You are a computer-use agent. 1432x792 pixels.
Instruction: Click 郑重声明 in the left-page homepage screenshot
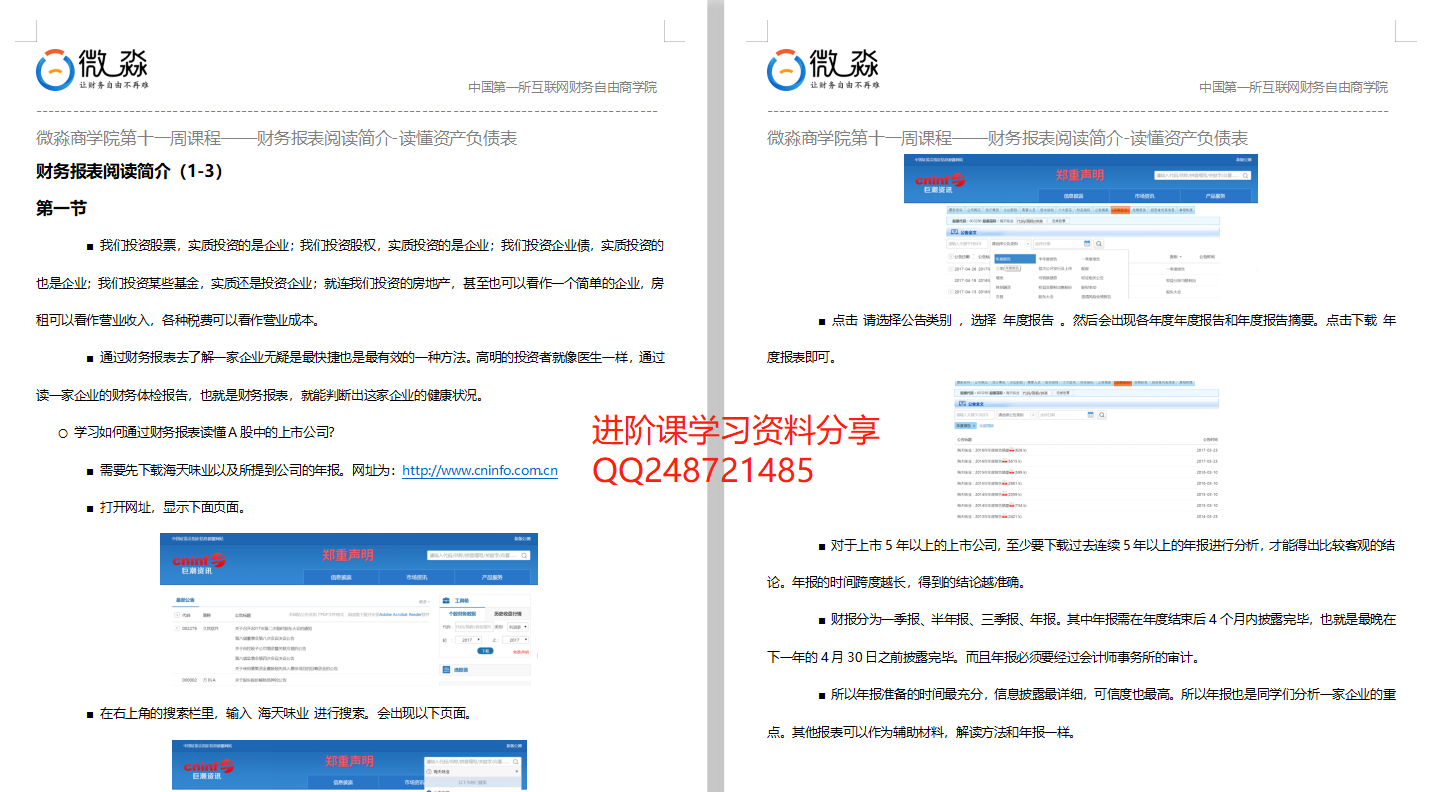coord(348,555)
